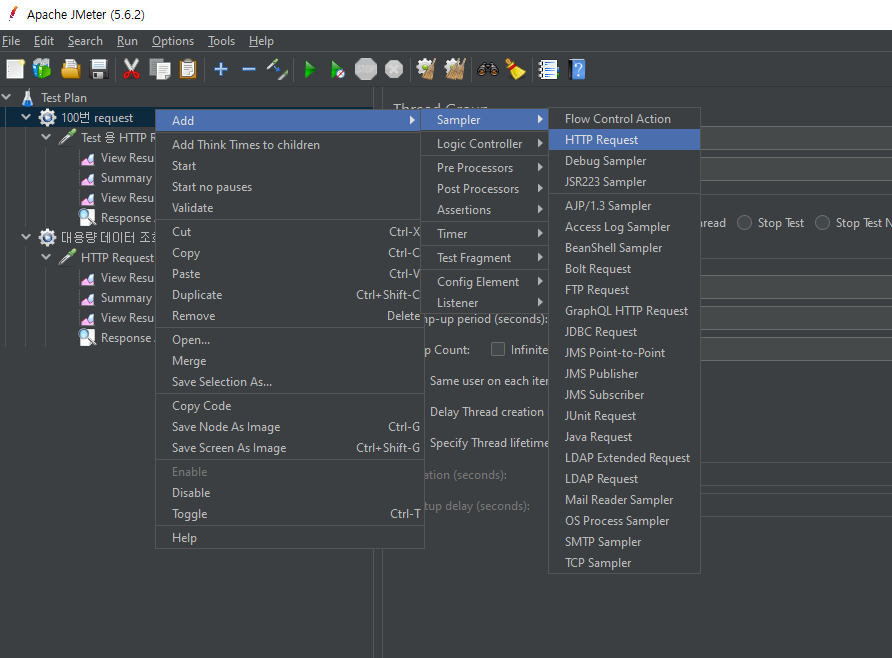Screen dimensions: 892x658
Task: Click the Apache JMeter feather title icon
Action: (x=13, y=14)
